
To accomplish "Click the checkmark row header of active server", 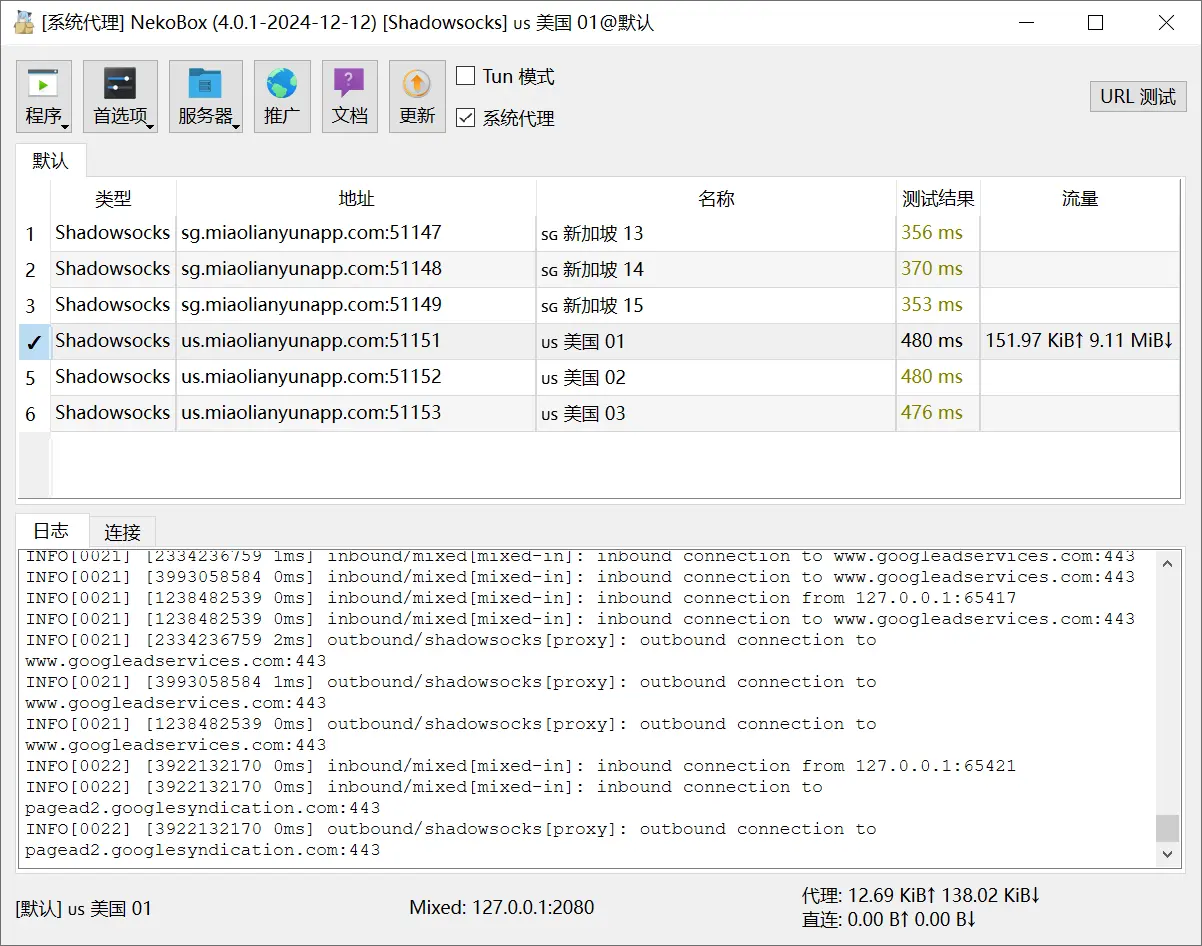I will click(x=33, y=342).
